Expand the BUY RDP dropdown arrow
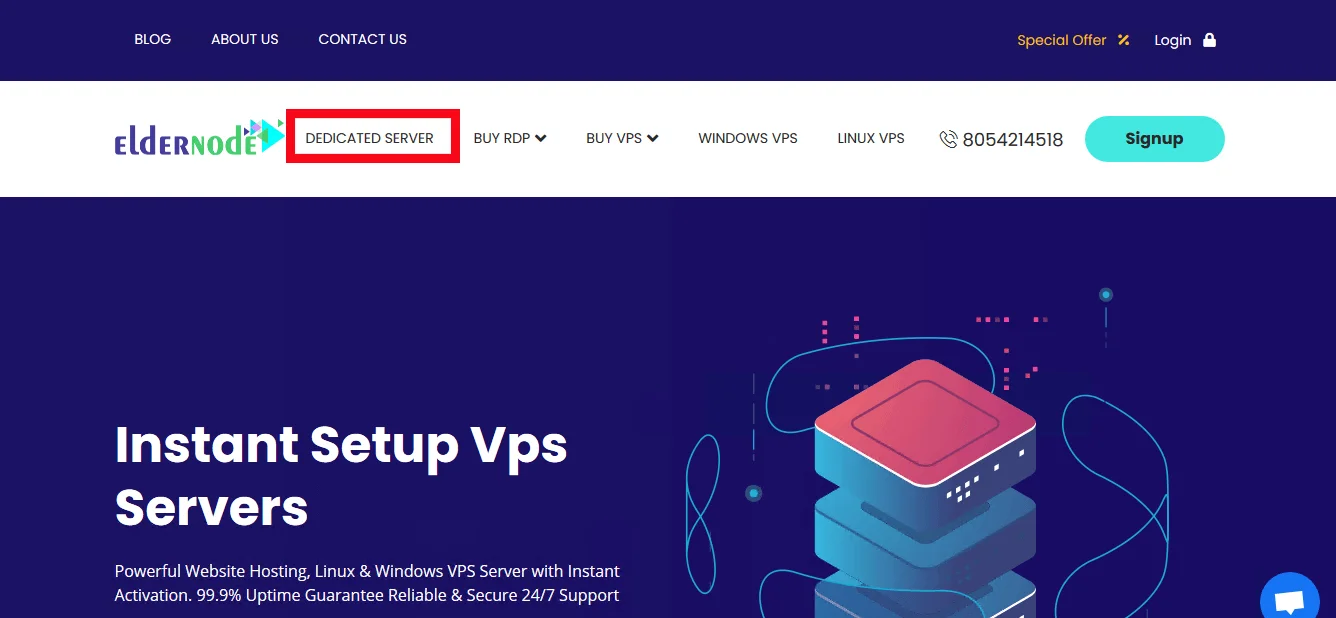This screenshot has width=1336, height=618. point(541,139)
